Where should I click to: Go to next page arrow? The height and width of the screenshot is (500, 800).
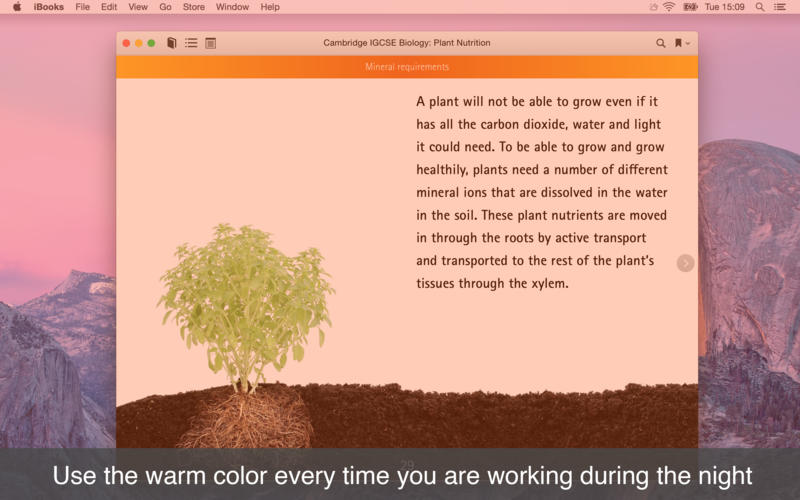(x=685, y=263)
